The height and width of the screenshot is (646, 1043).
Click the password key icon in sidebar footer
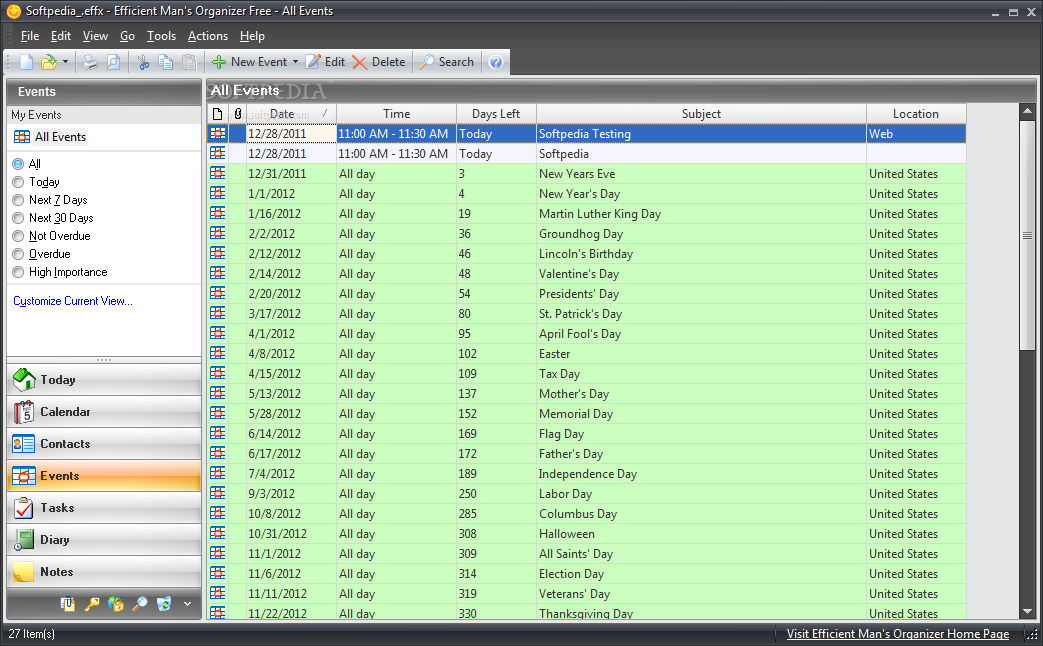[x=91, y=603]
